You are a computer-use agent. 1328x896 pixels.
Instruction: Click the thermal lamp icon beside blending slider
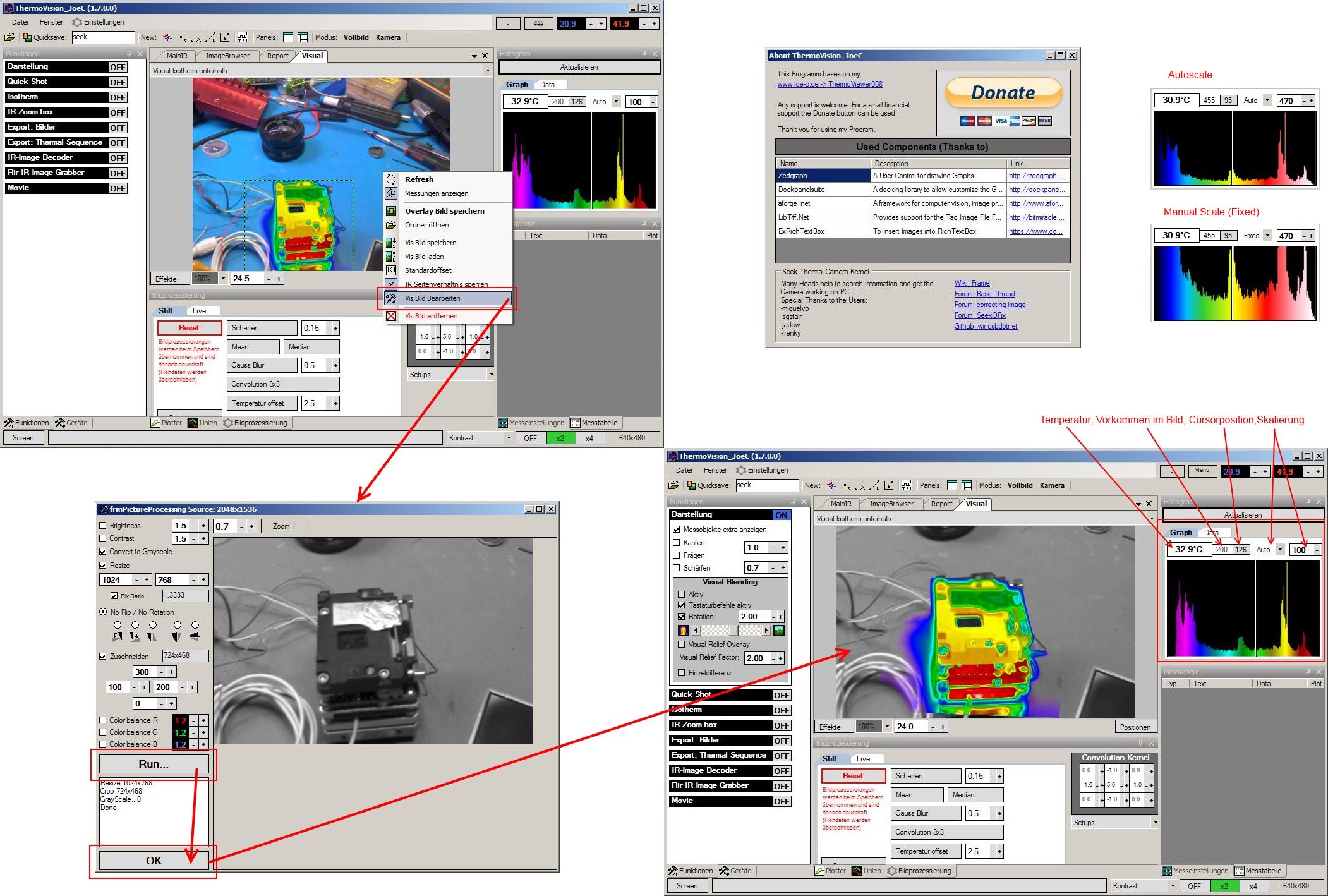click(x=683, y=631)
